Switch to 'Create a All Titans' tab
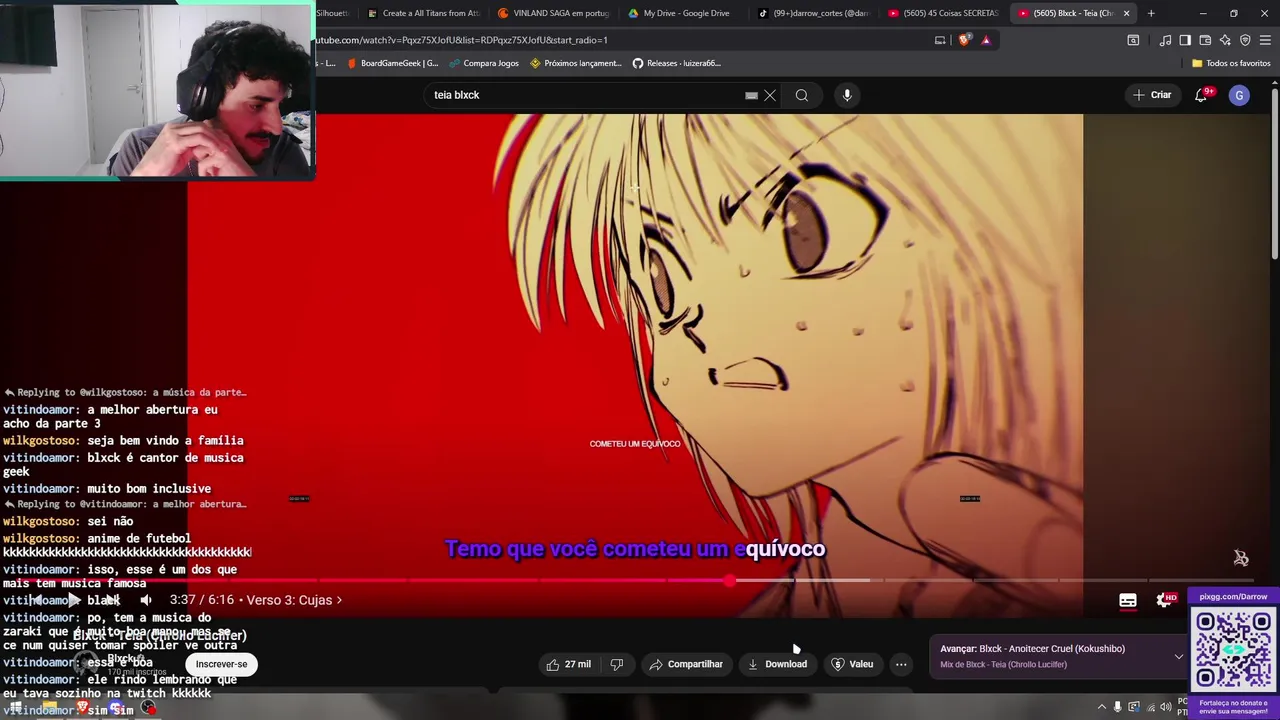This screenshot has height=720, width=1280. (x=422, y=13)
